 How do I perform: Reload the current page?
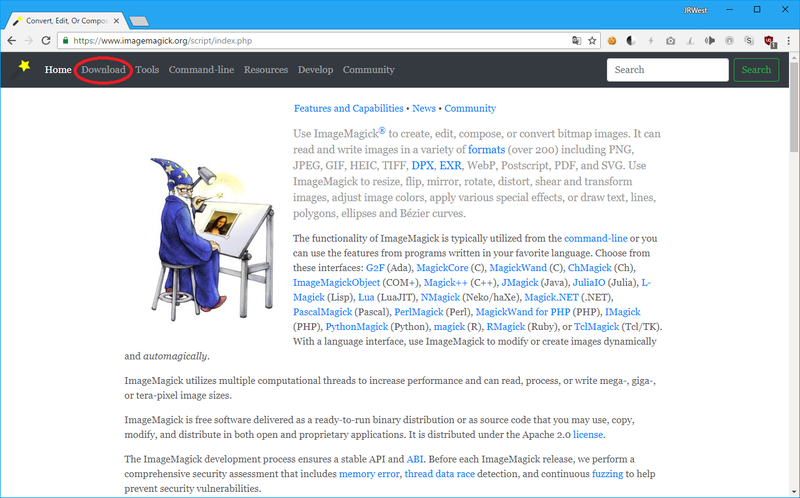coord(46,41)
